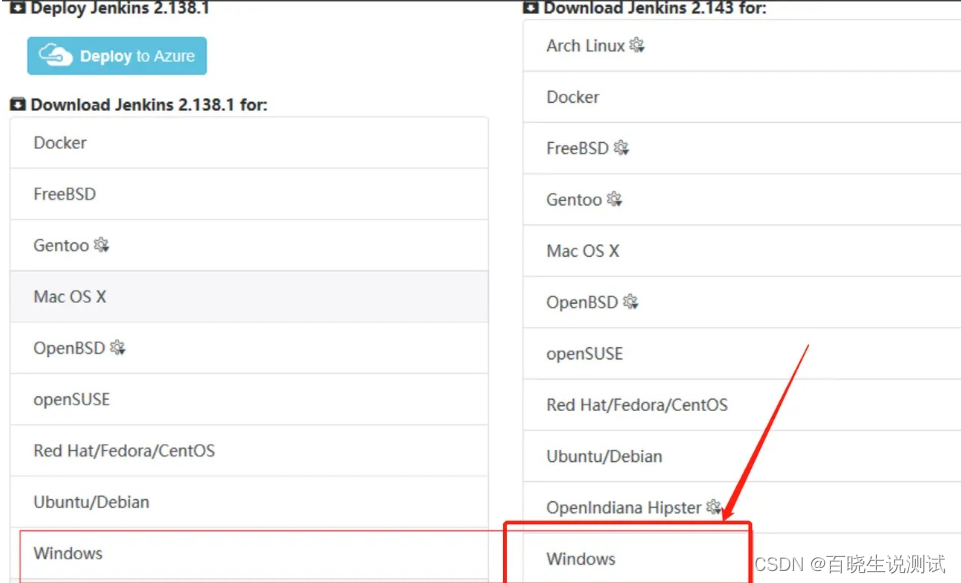The height and width of the screenshot is (583, 961).
Task: Click the gear icon beside OpenBSD in 2.138.1 list
Action: point(118,348)
